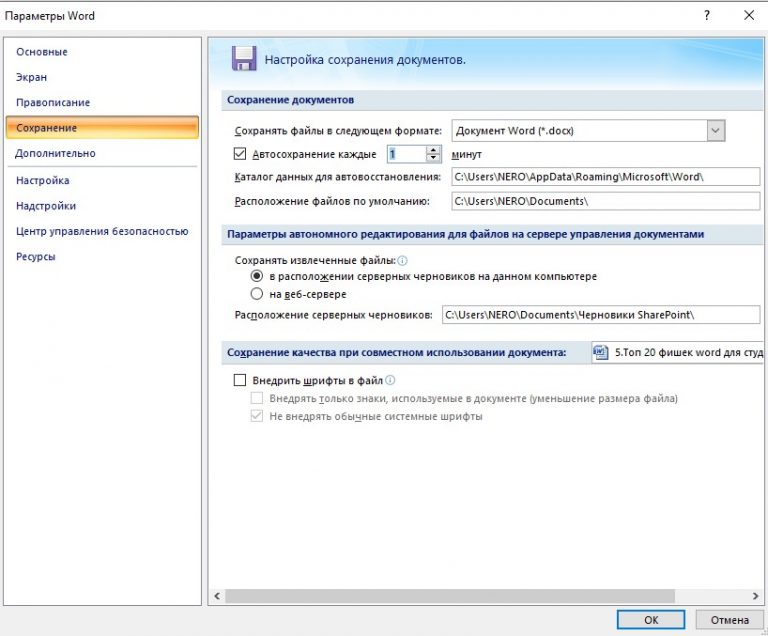
Task: Select the на веб-сервере radio option
Action: (x=257, y=294)
